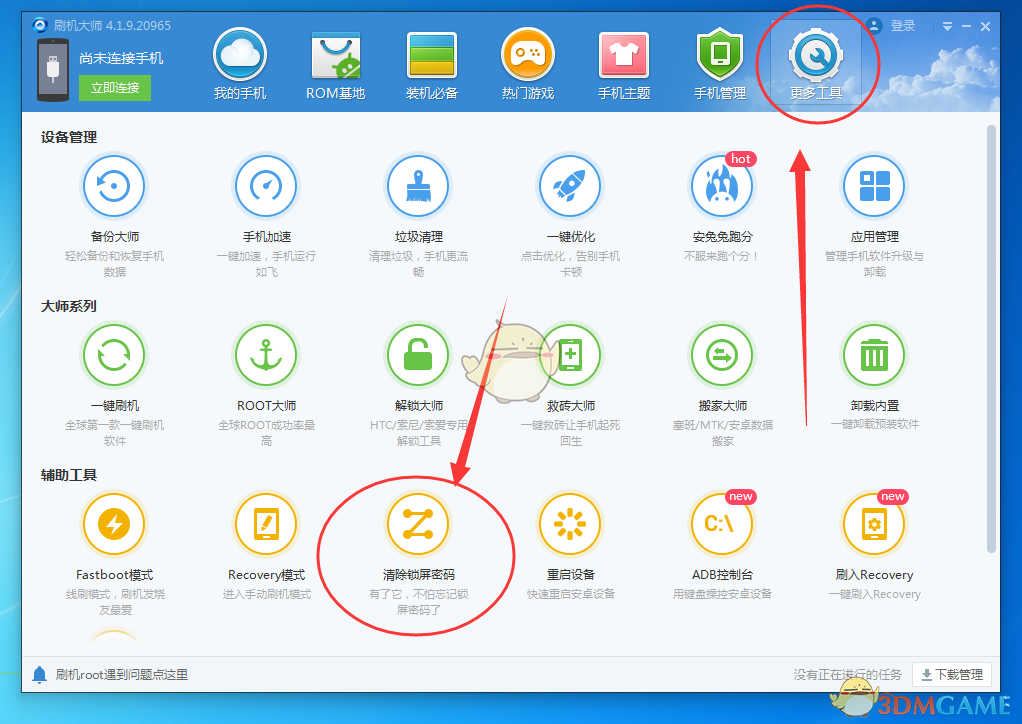Open 安兔兔跑分 benchmark icon
Screen dimensions: 1022x724
pyautogui.click(x=722, y=186)
